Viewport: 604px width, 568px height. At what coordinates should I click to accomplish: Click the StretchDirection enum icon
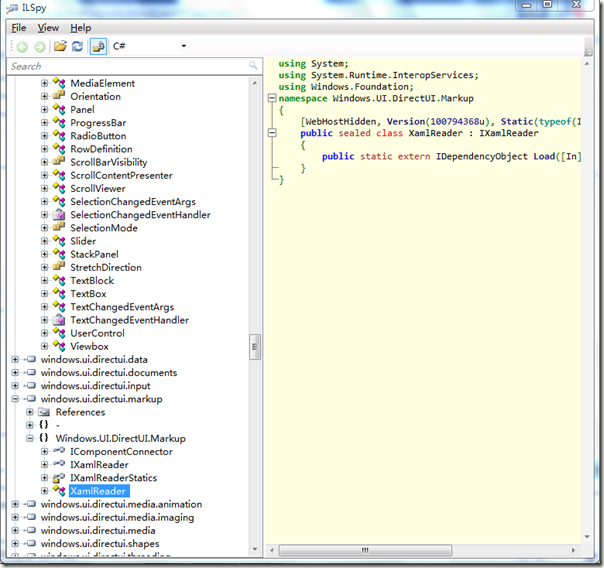pos(59,267)
